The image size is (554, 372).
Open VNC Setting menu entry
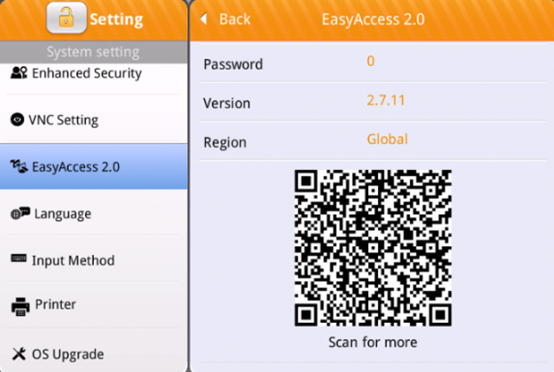(94, 119)
